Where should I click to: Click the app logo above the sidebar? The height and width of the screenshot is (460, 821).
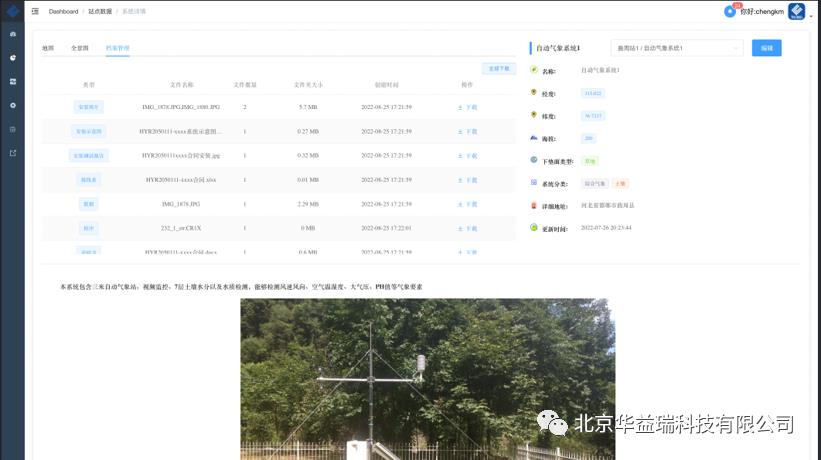(x=13, y=11)
